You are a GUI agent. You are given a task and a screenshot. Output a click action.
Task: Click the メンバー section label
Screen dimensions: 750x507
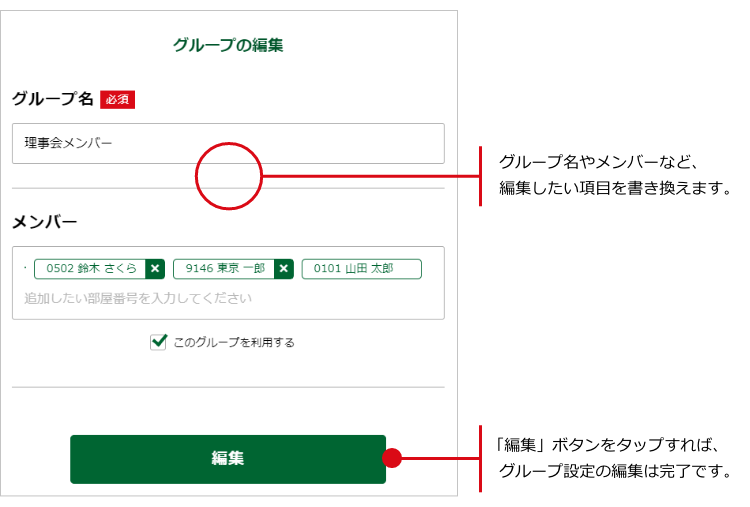[44, 221]
